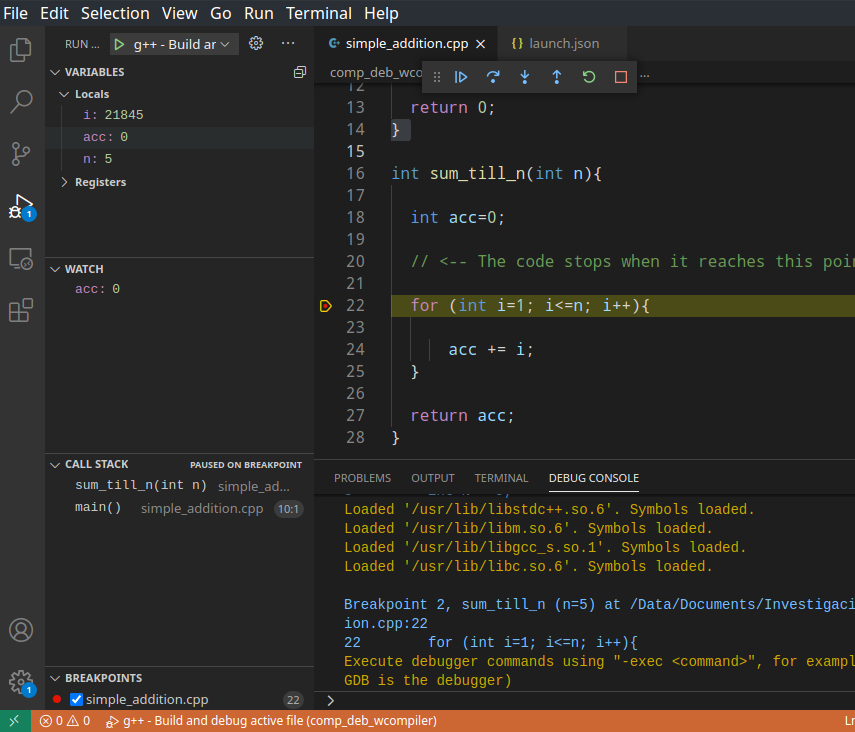Open the Source Control view
Screen dimensions: 855x732
pos(21,154)
